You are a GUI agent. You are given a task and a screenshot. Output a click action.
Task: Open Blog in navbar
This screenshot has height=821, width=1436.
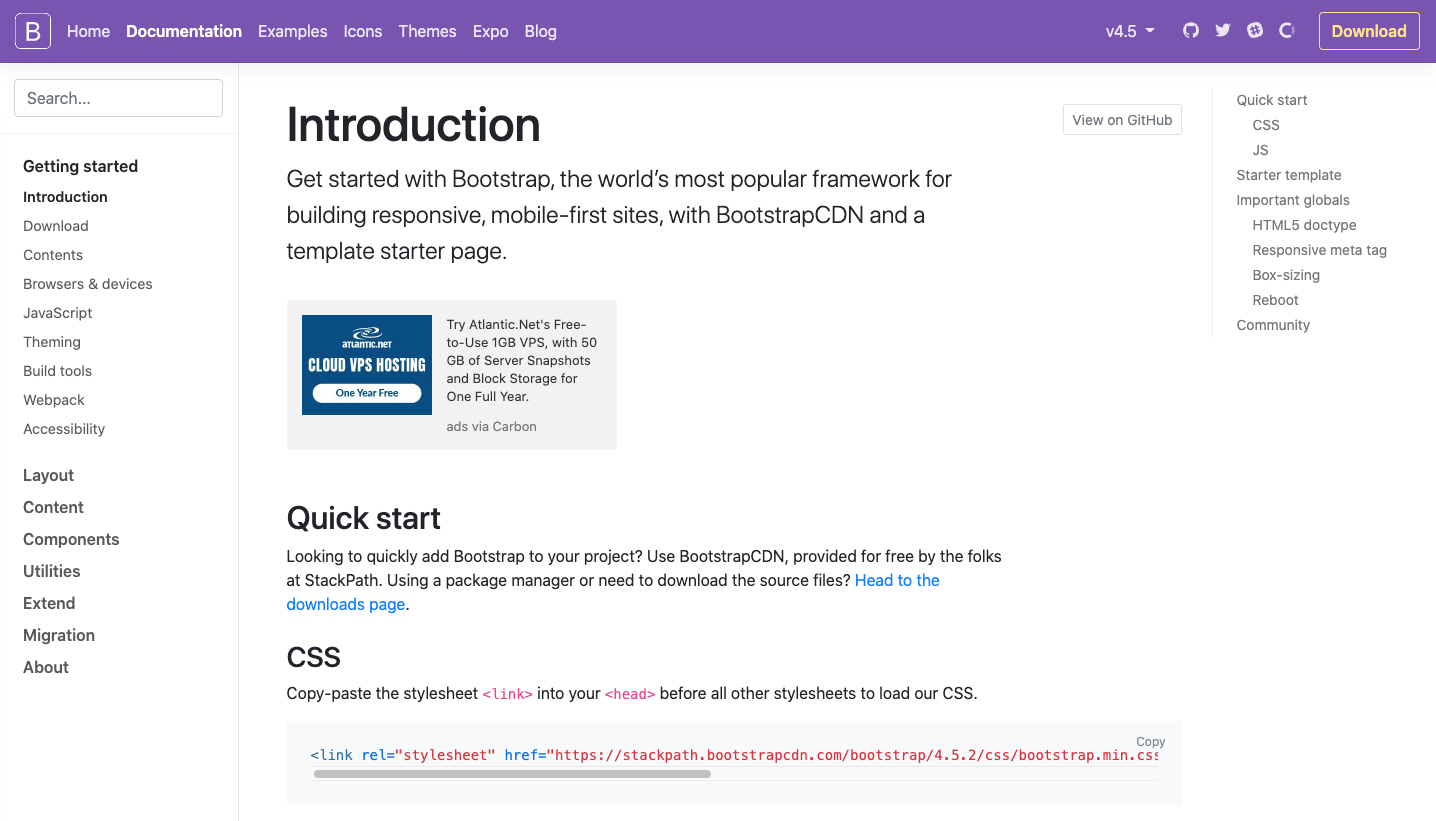click(540, 31)
